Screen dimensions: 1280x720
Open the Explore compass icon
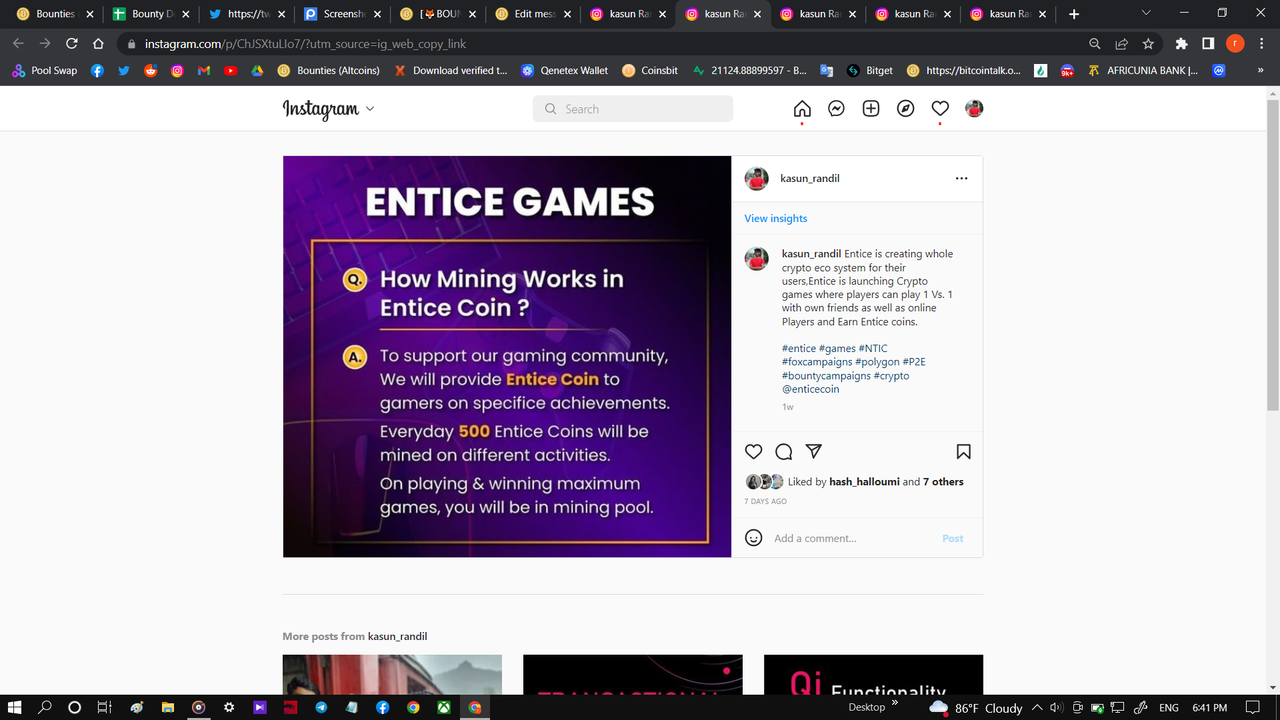(906, 109)
